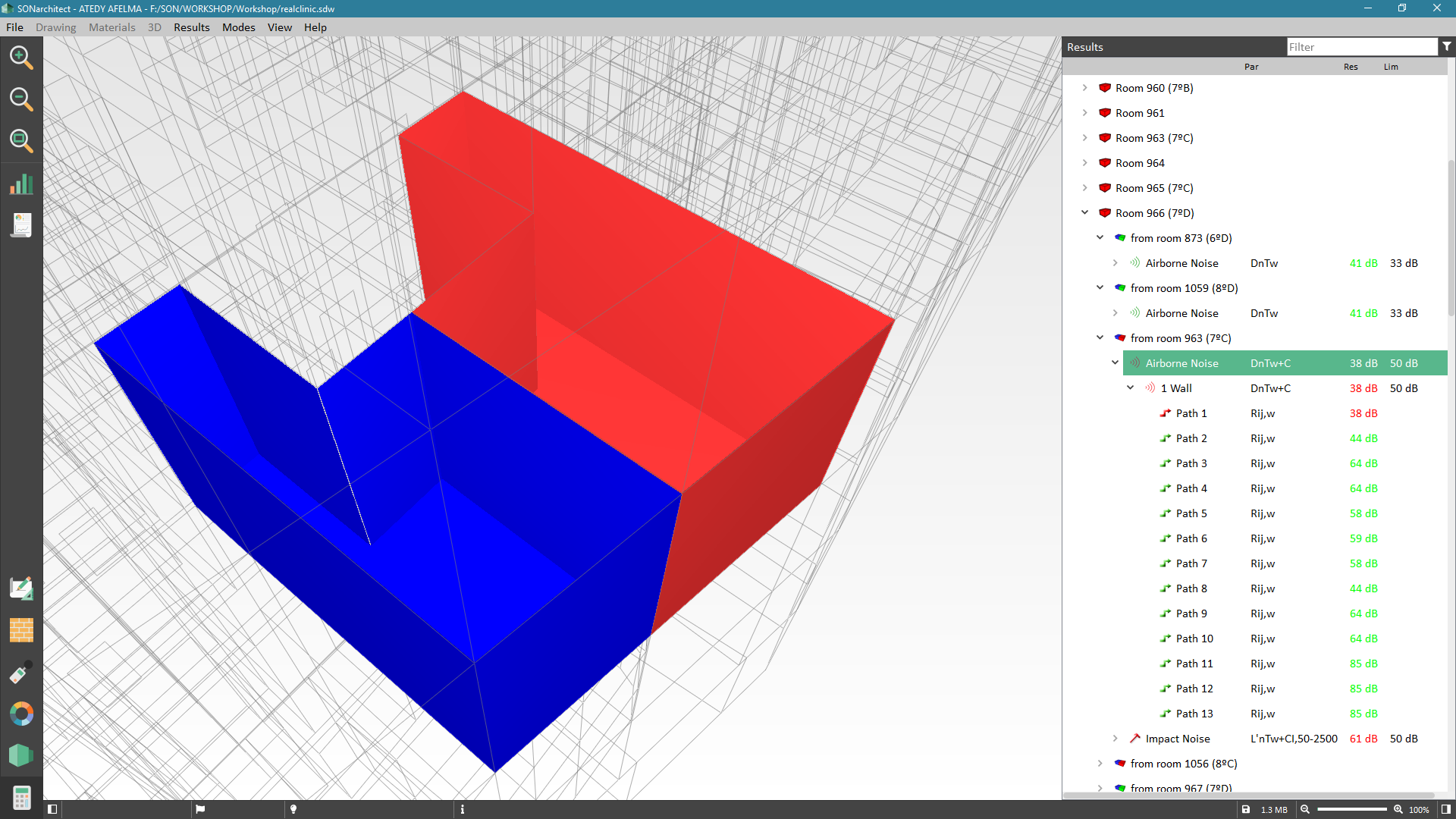Click the filter funnel in Results panel
The image size is (1456, 819).
point(1447,46)
